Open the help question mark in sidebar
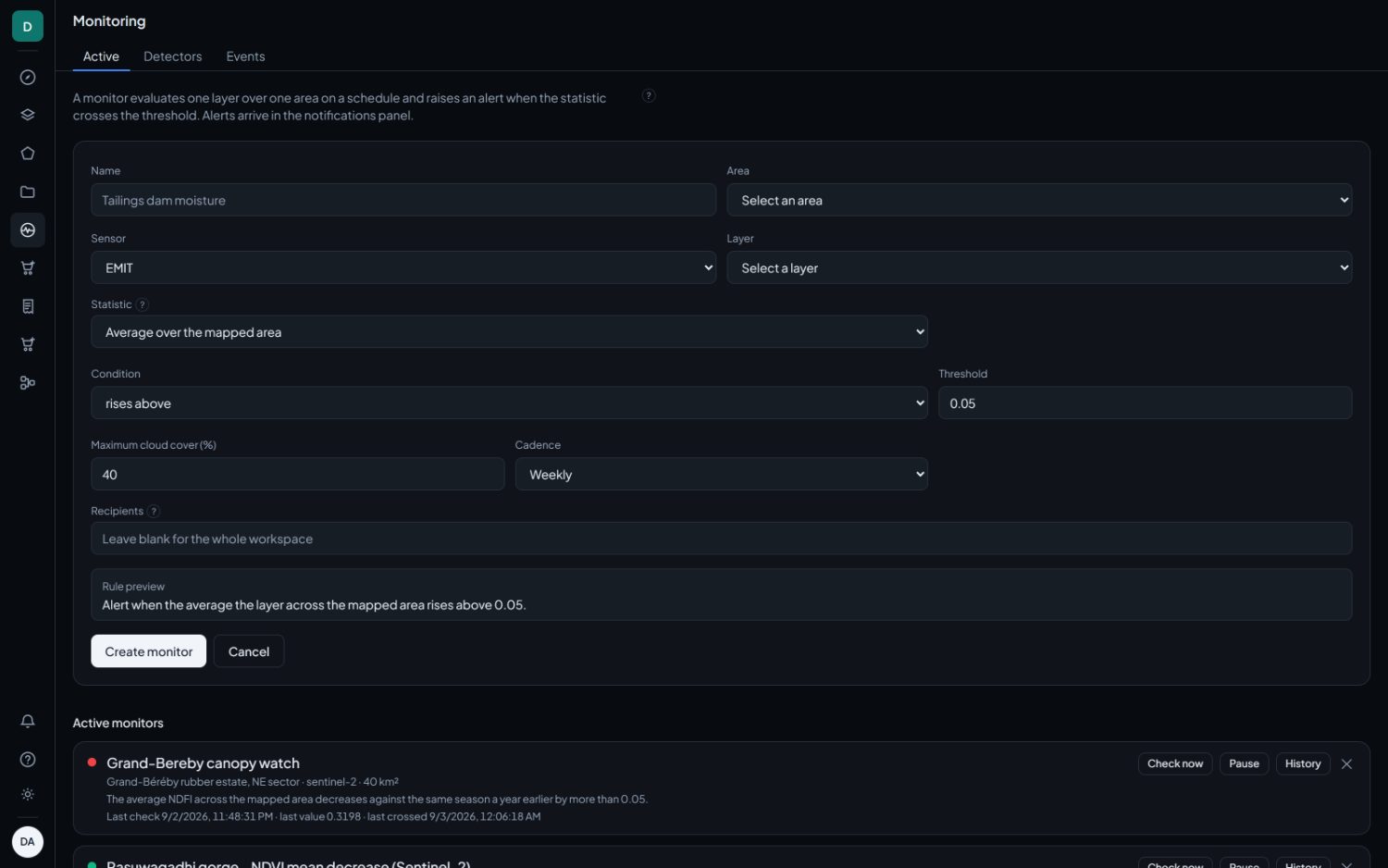 coord(28,759)
